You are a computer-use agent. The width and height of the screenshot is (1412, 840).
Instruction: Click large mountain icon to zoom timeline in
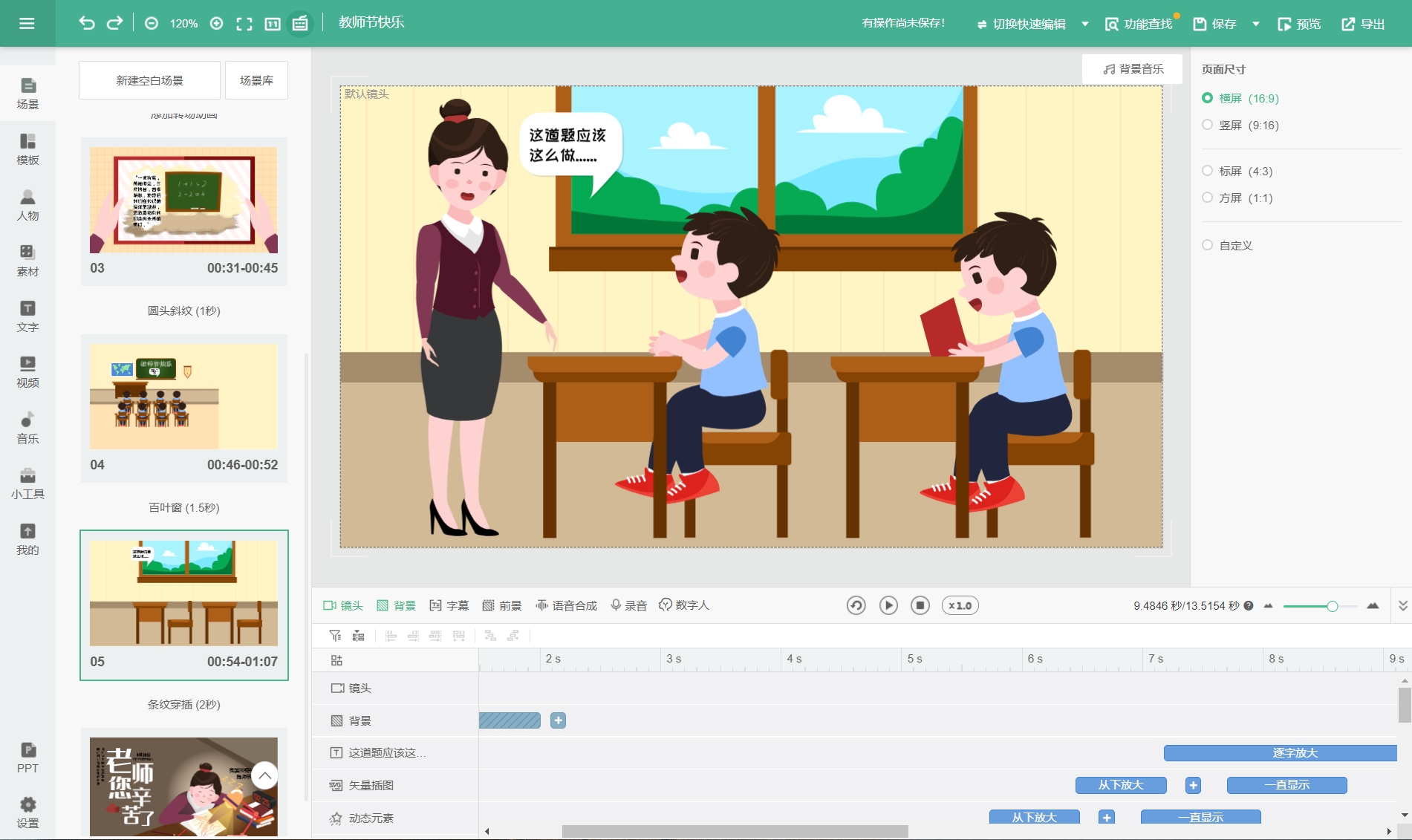point(1373,605)
